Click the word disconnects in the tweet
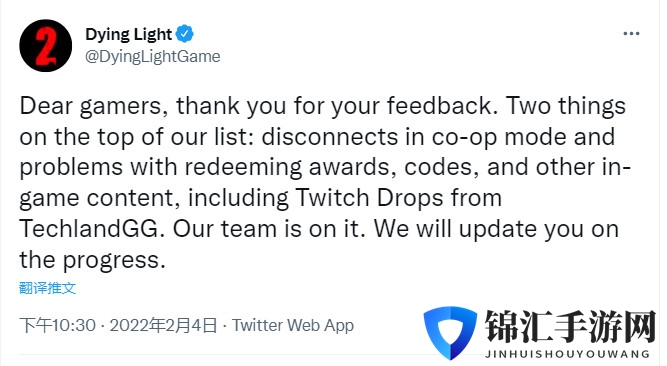This screenshot has height=366, width=667. click(330, 137)
